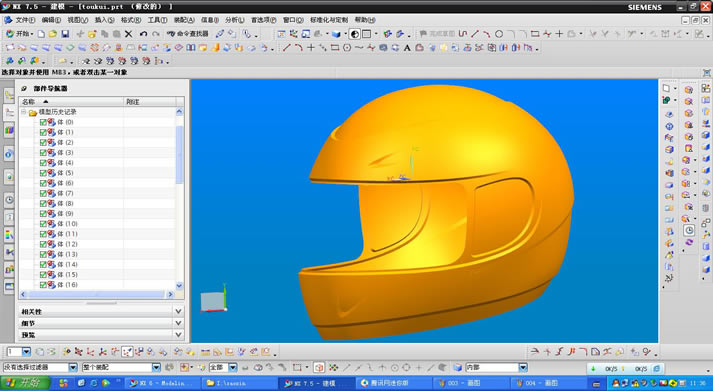Click the 附注 column header

coord(150,102)
